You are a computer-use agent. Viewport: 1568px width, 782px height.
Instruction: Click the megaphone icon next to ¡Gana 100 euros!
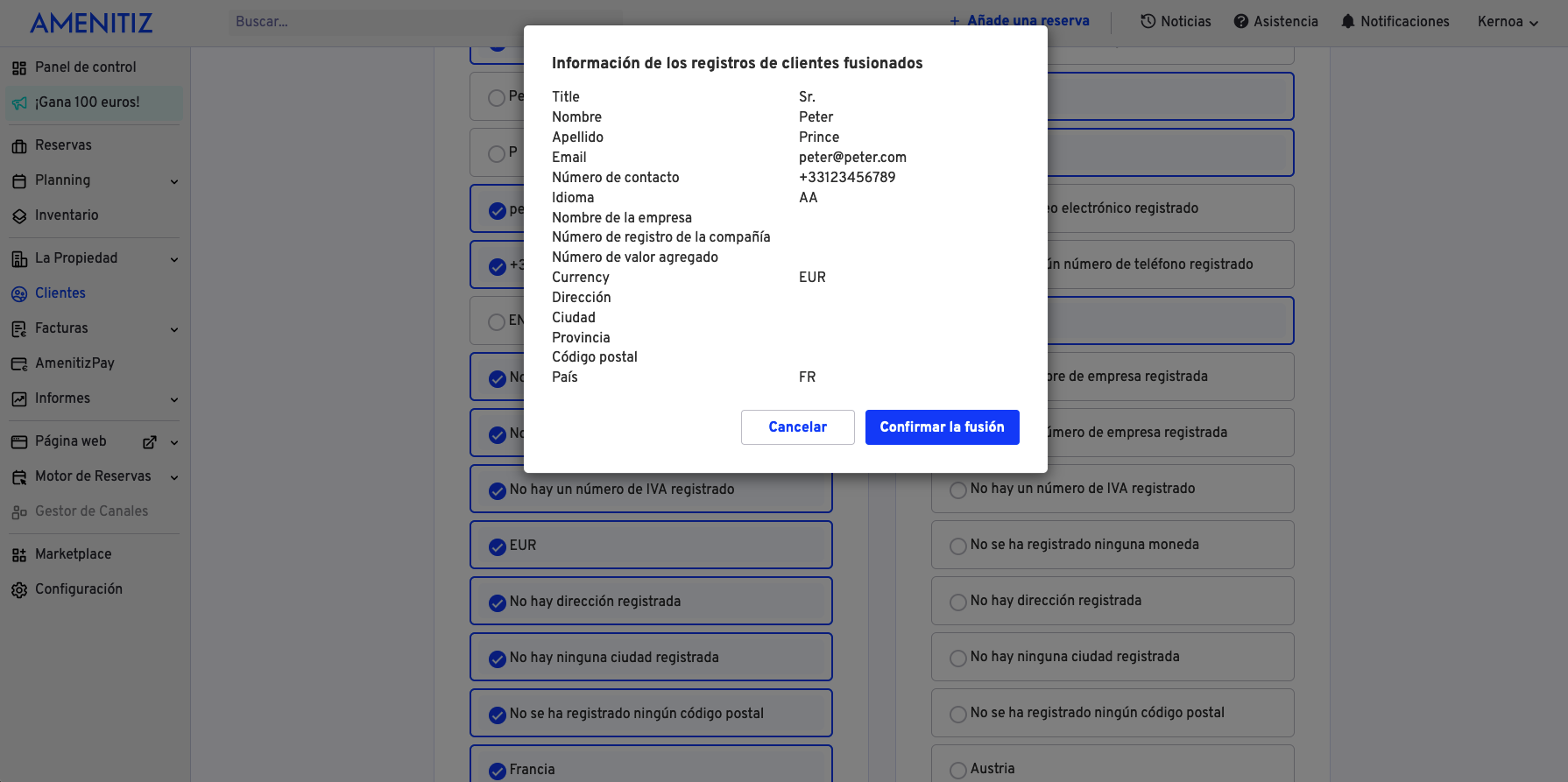pyautogui.click(x=19, y=103)
